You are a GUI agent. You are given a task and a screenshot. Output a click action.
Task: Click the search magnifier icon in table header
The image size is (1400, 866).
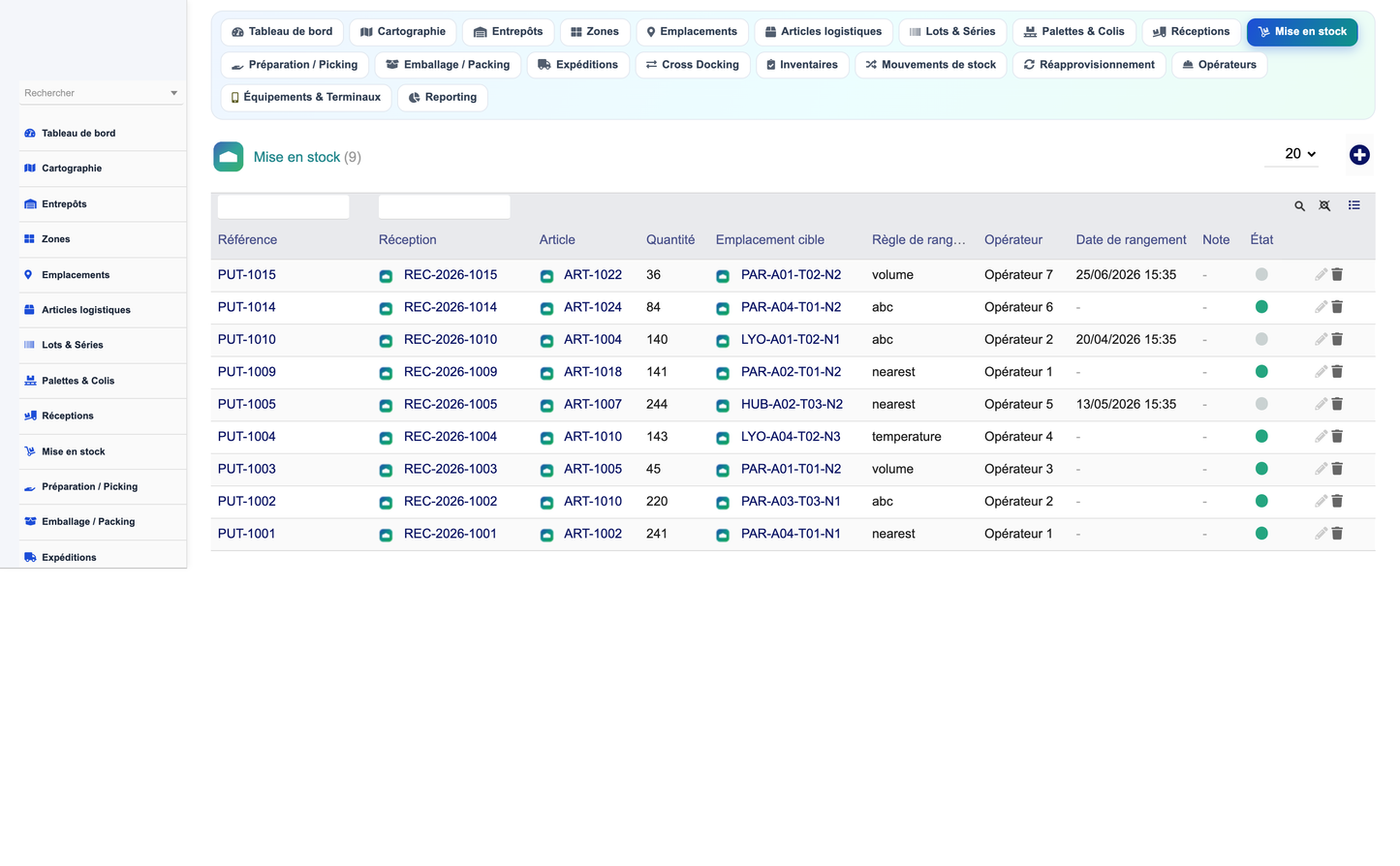click(x=1299, y=205)
